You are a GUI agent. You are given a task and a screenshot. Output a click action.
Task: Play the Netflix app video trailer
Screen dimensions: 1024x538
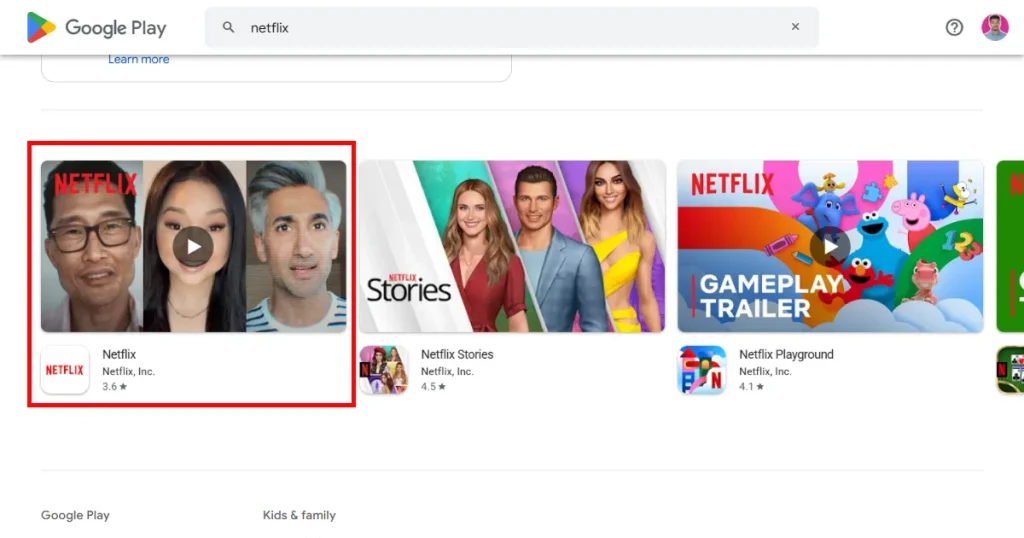(x=193, y=246)
